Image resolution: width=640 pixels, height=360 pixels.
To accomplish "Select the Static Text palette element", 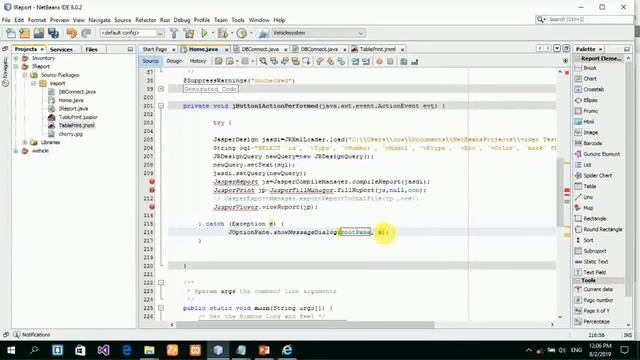I will click(596, 262).
